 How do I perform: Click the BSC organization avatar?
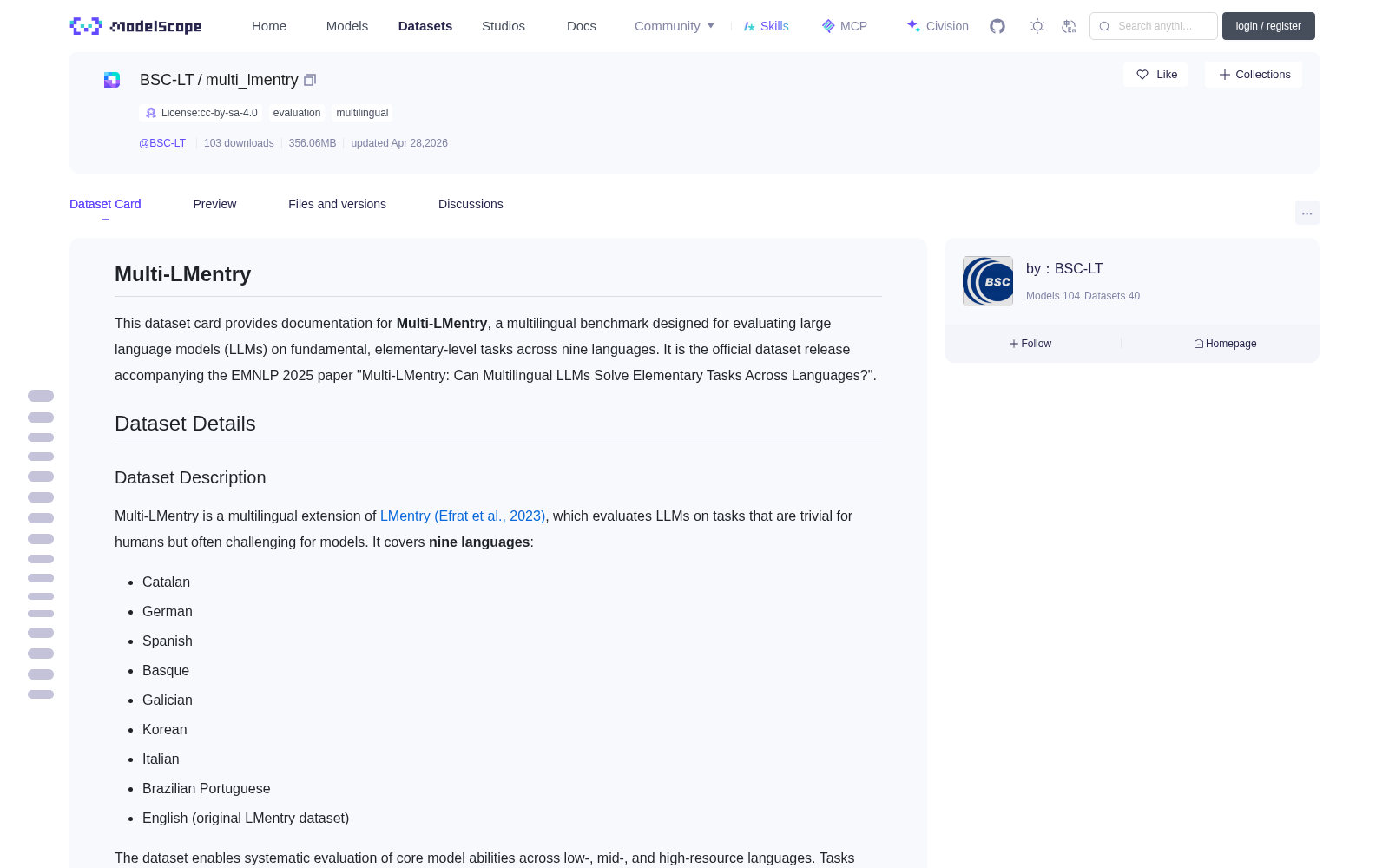pyautogui.click(x=988, y=281)
